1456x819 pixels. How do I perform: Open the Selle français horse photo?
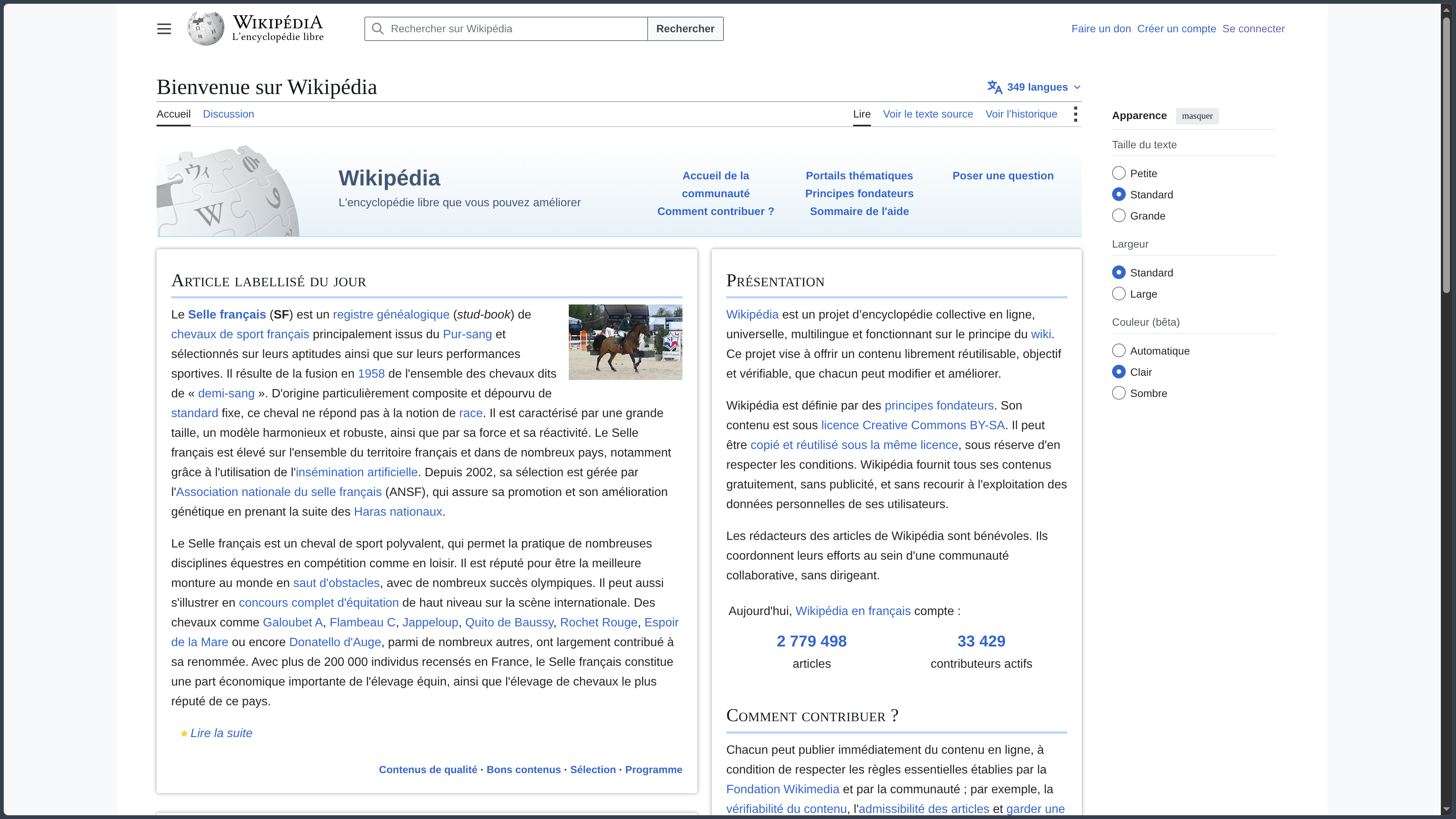point(625,342)
